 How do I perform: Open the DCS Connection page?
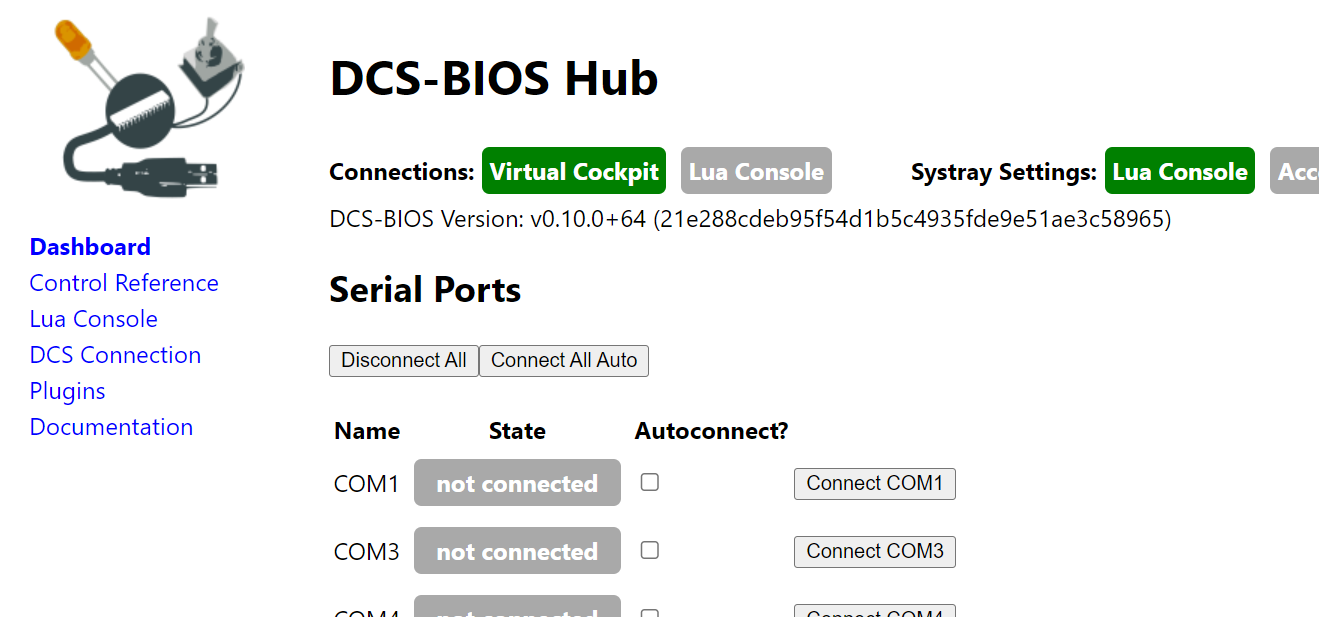[x=115, y=355]
